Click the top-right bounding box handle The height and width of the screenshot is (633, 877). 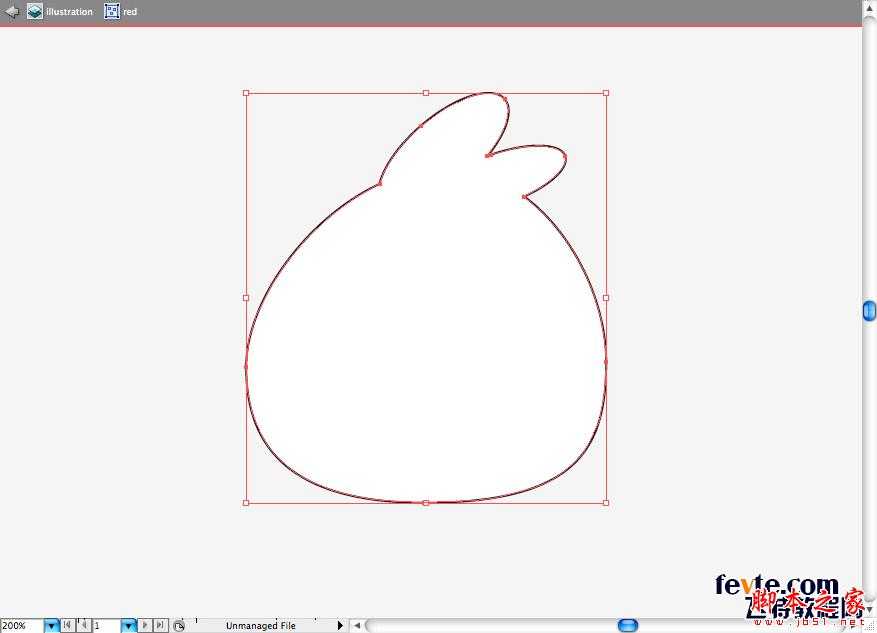(x=606, y=93)
